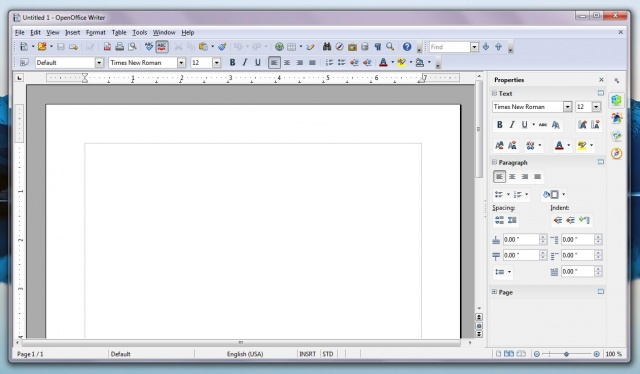This screenshot has width=640, height=374.
Task: Open Find field dropdown arrow
Action: pyautogui.click(x=474, y=47)
